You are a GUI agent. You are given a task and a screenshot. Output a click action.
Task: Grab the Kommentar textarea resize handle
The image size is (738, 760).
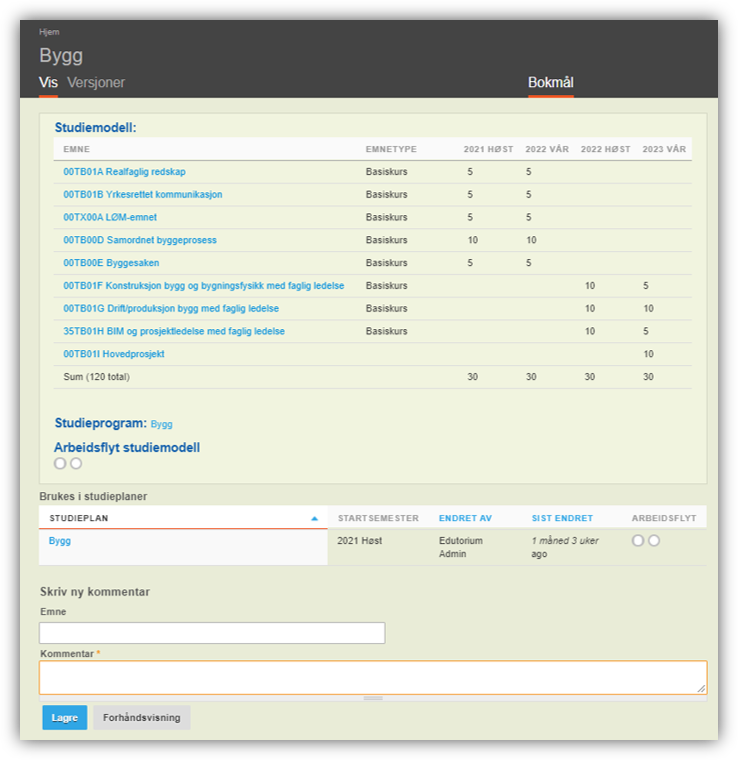pyautogui.click(x=701, y=688)
